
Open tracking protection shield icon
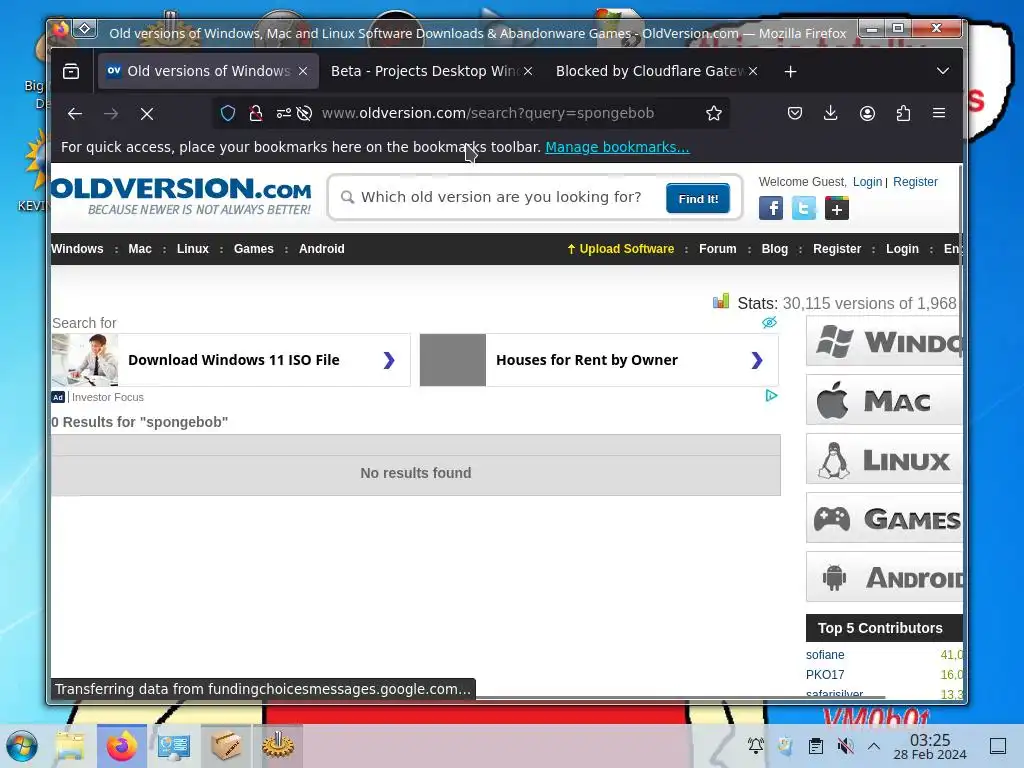227,113
